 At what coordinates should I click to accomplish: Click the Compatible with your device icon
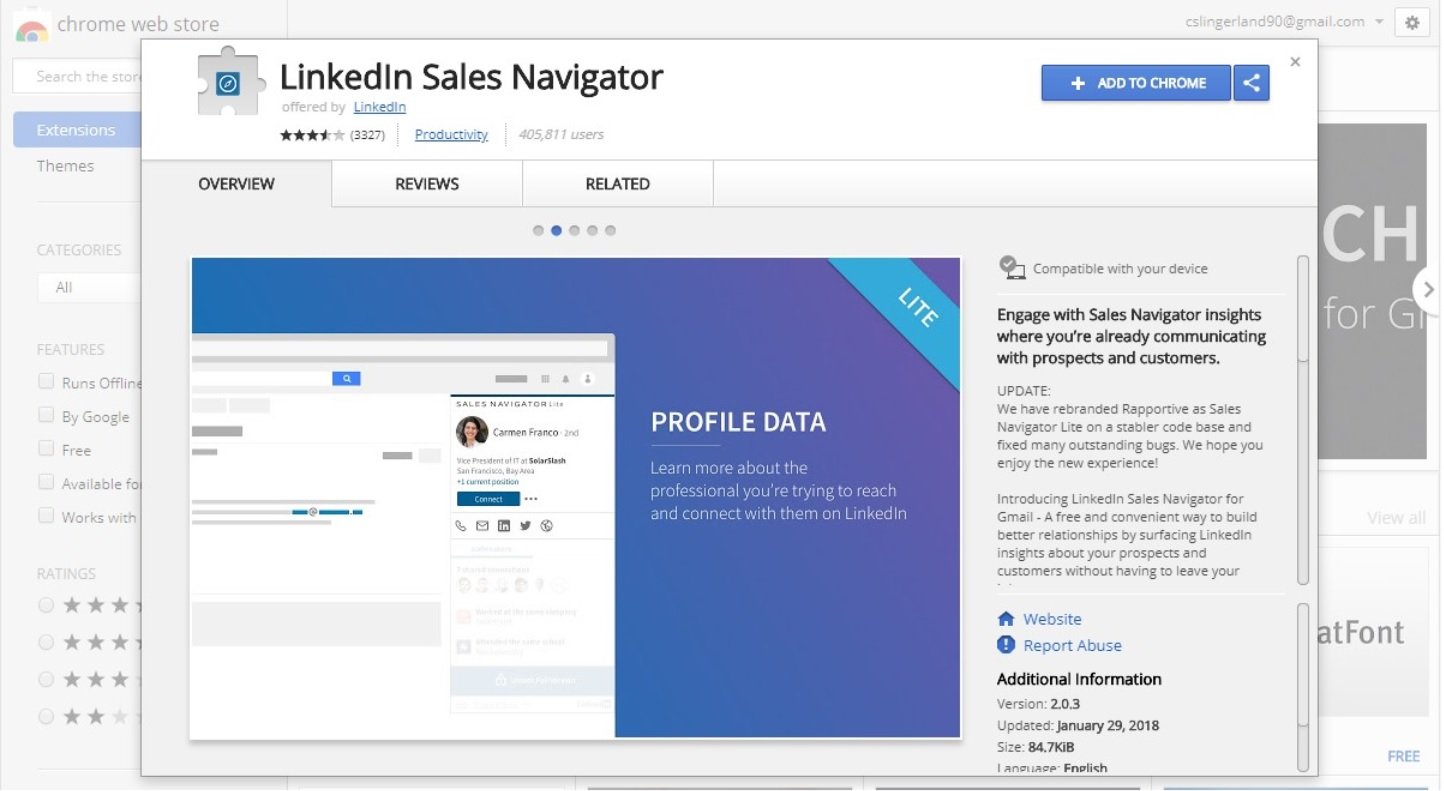coord(1012,267)
